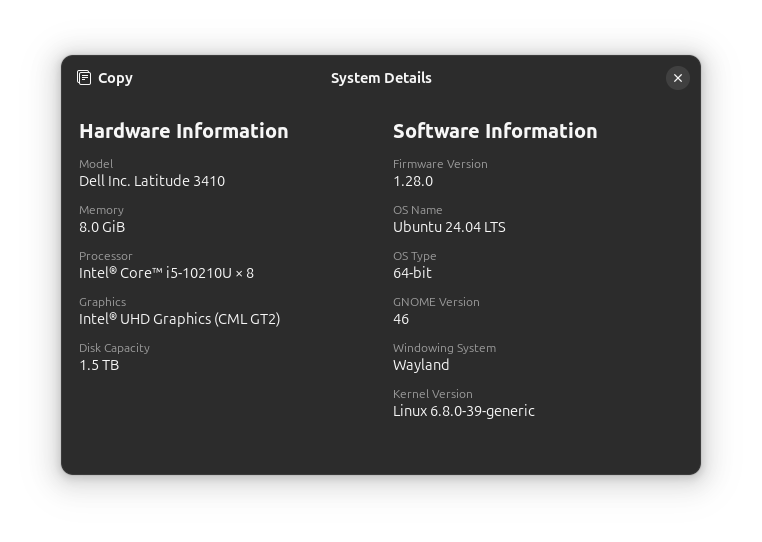This screenshot has height=542, width=762.
Task: Click the Copy clipboard icon
Action: [85, 78]
